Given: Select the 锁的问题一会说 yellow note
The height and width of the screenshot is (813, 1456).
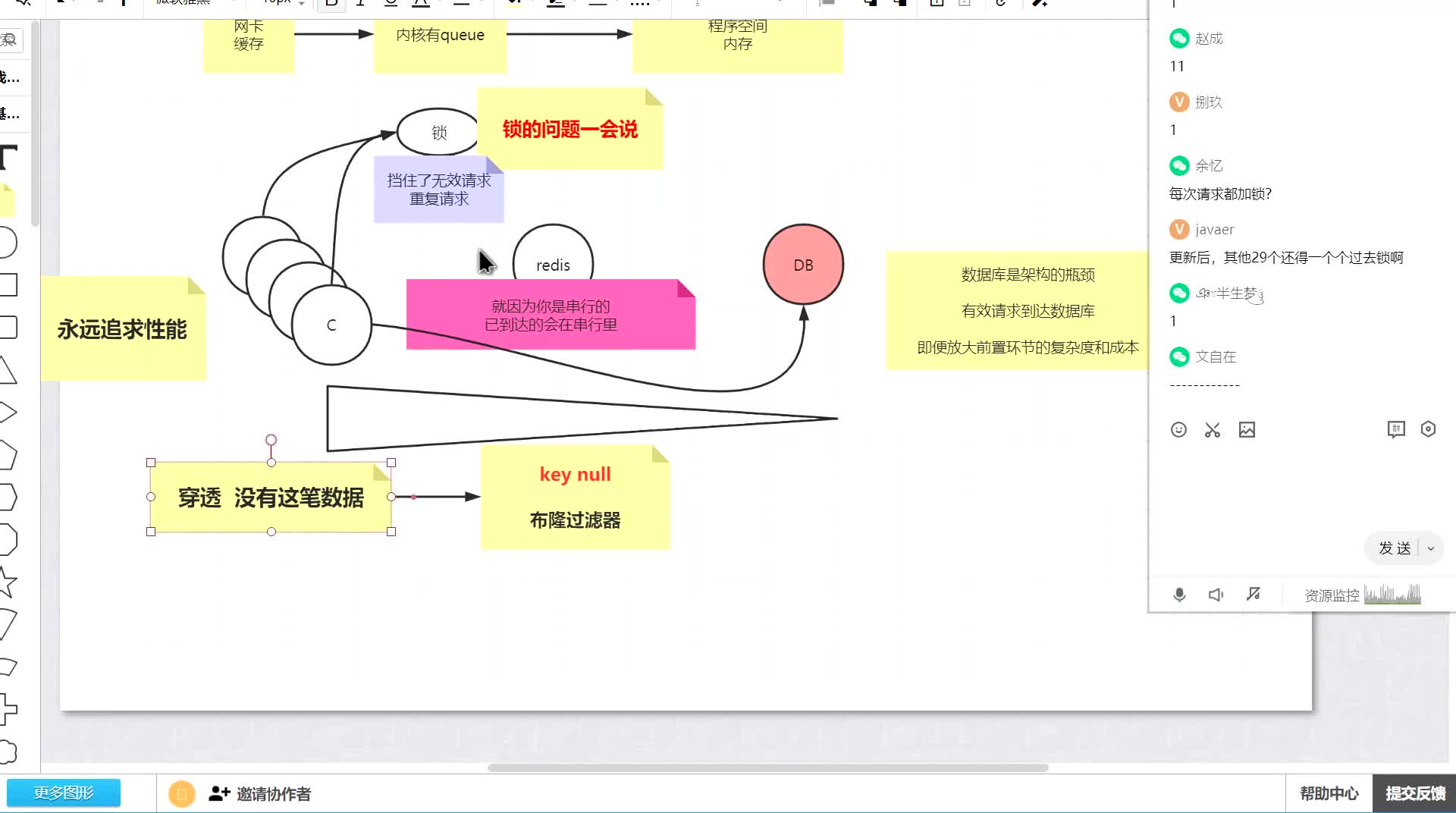Looking at the screenshot, I should (570, 129).
